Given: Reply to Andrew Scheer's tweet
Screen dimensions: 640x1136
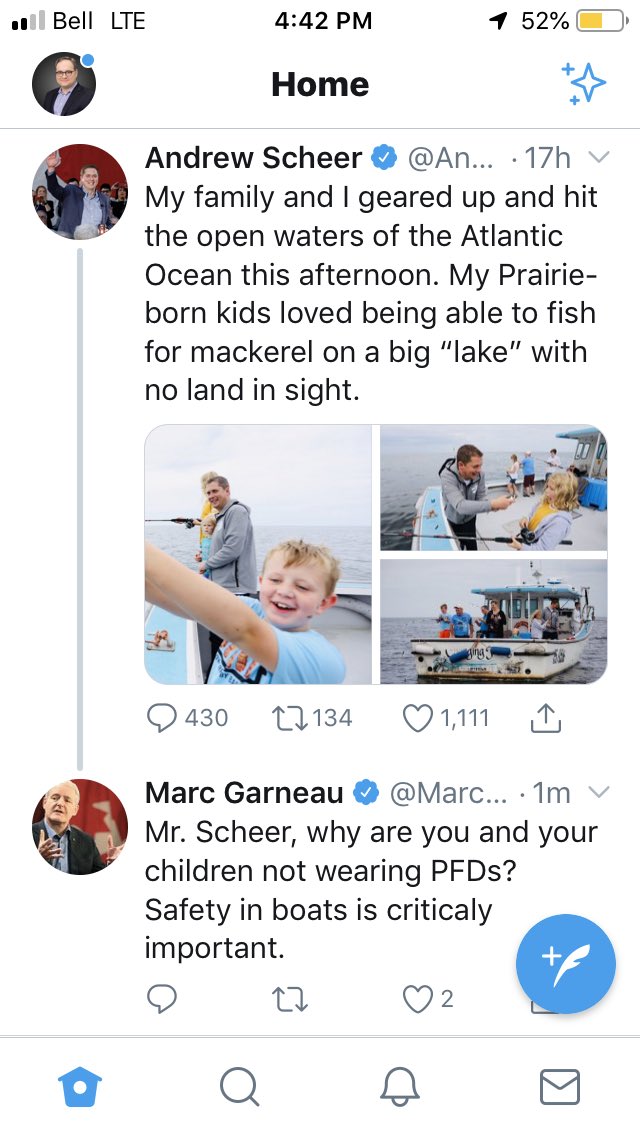Looking at the screenshot, I should (162, 718).
